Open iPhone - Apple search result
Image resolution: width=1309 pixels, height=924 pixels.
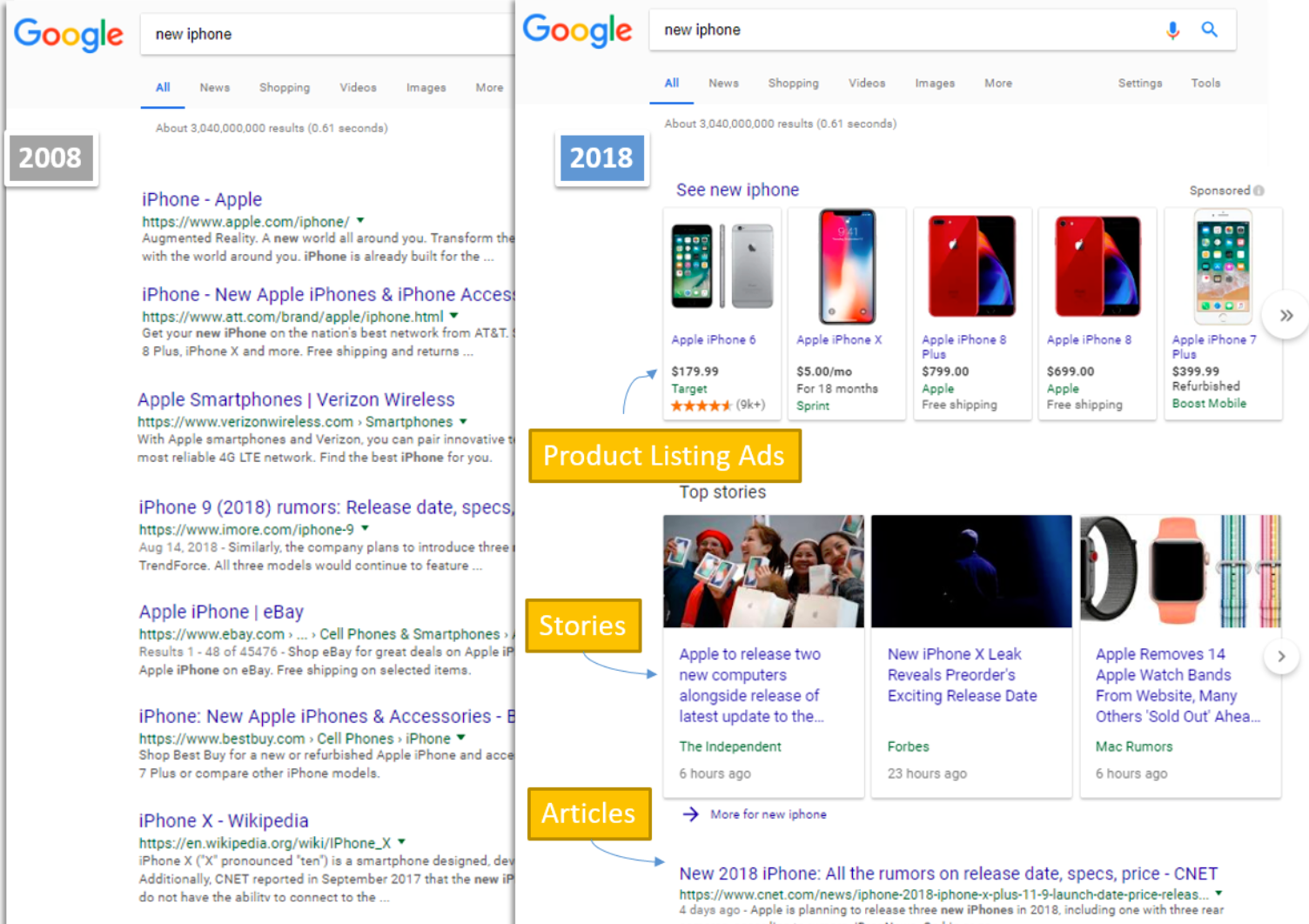pyautogui.click(x=202, y=199)
